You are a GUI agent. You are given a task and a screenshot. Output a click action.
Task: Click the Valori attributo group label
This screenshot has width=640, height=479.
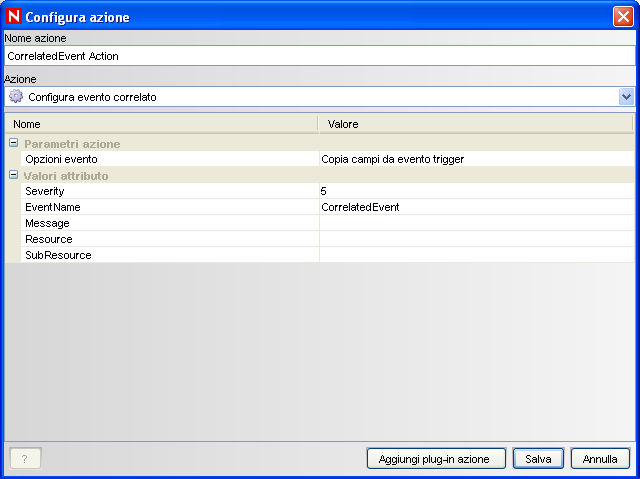66,176
